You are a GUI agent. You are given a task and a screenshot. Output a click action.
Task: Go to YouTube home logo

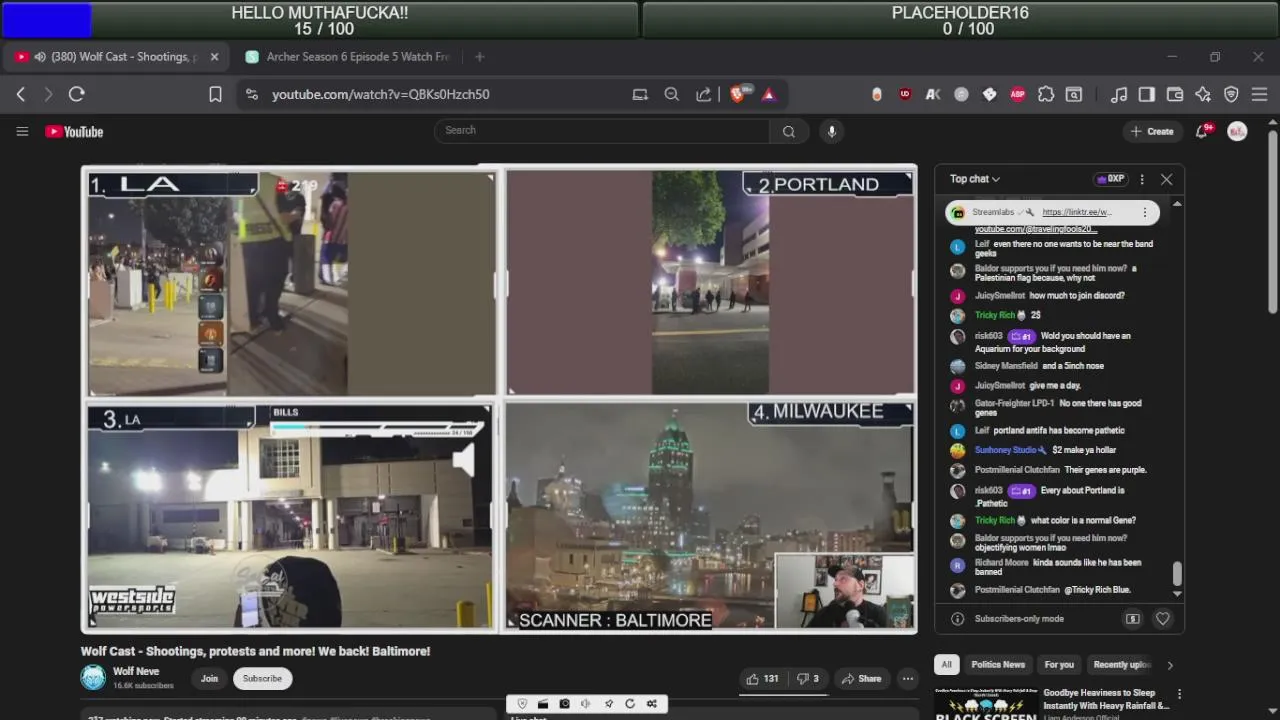[x=74, y=132]
